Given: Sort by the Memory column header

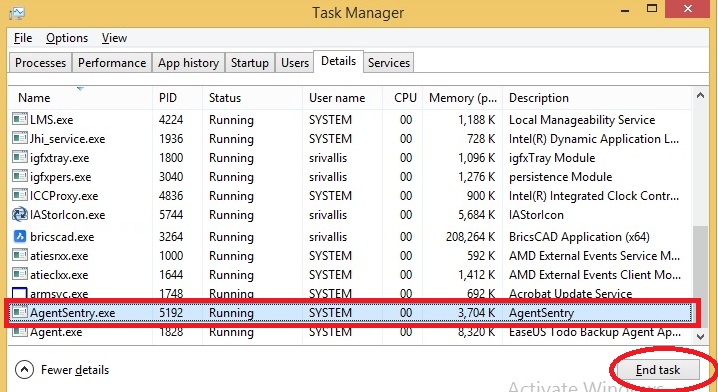Looking at the screenshot, I should [x=462, y=98].
